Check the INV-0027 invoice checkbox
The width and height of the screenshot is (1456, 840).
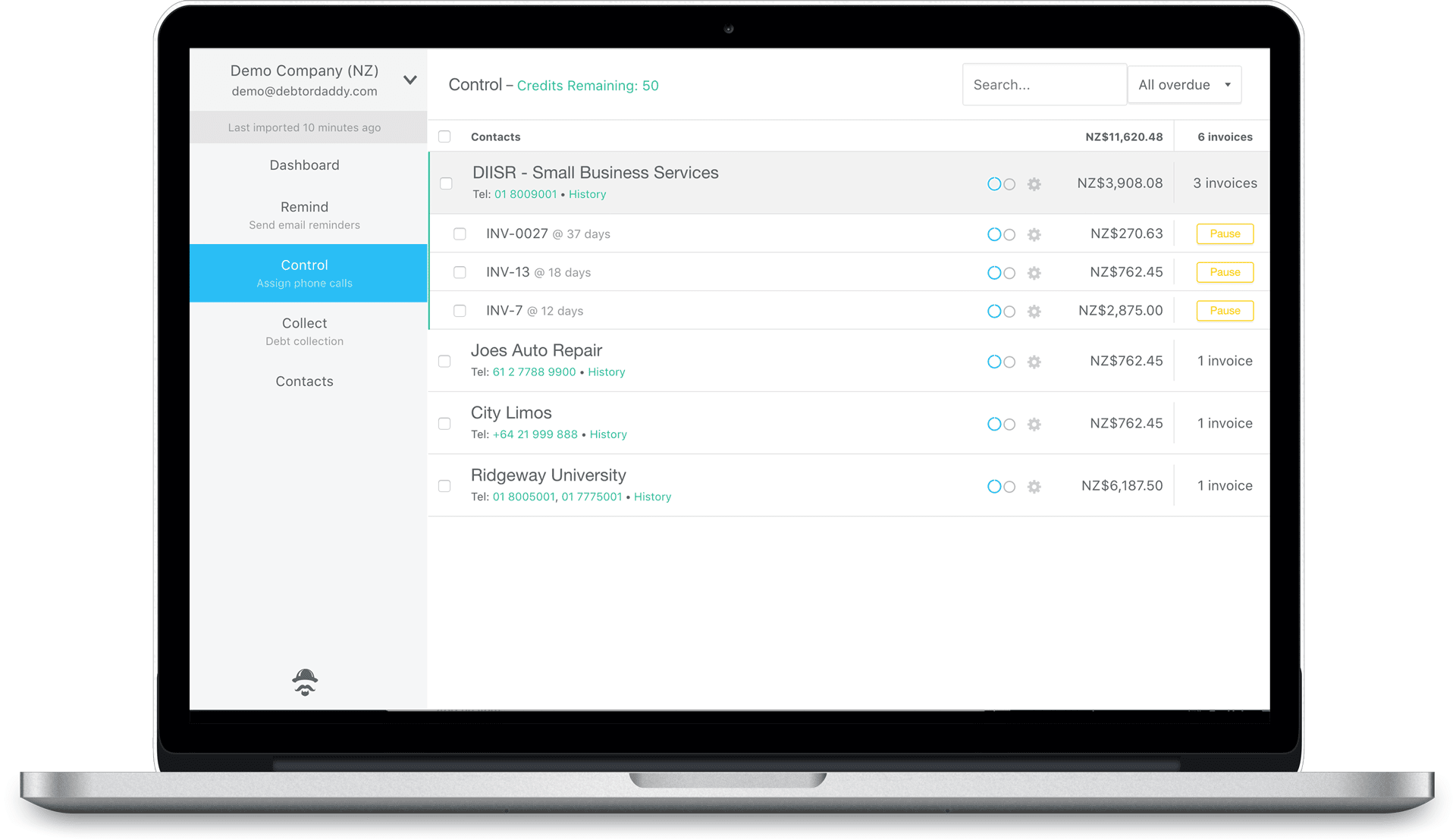460,234
